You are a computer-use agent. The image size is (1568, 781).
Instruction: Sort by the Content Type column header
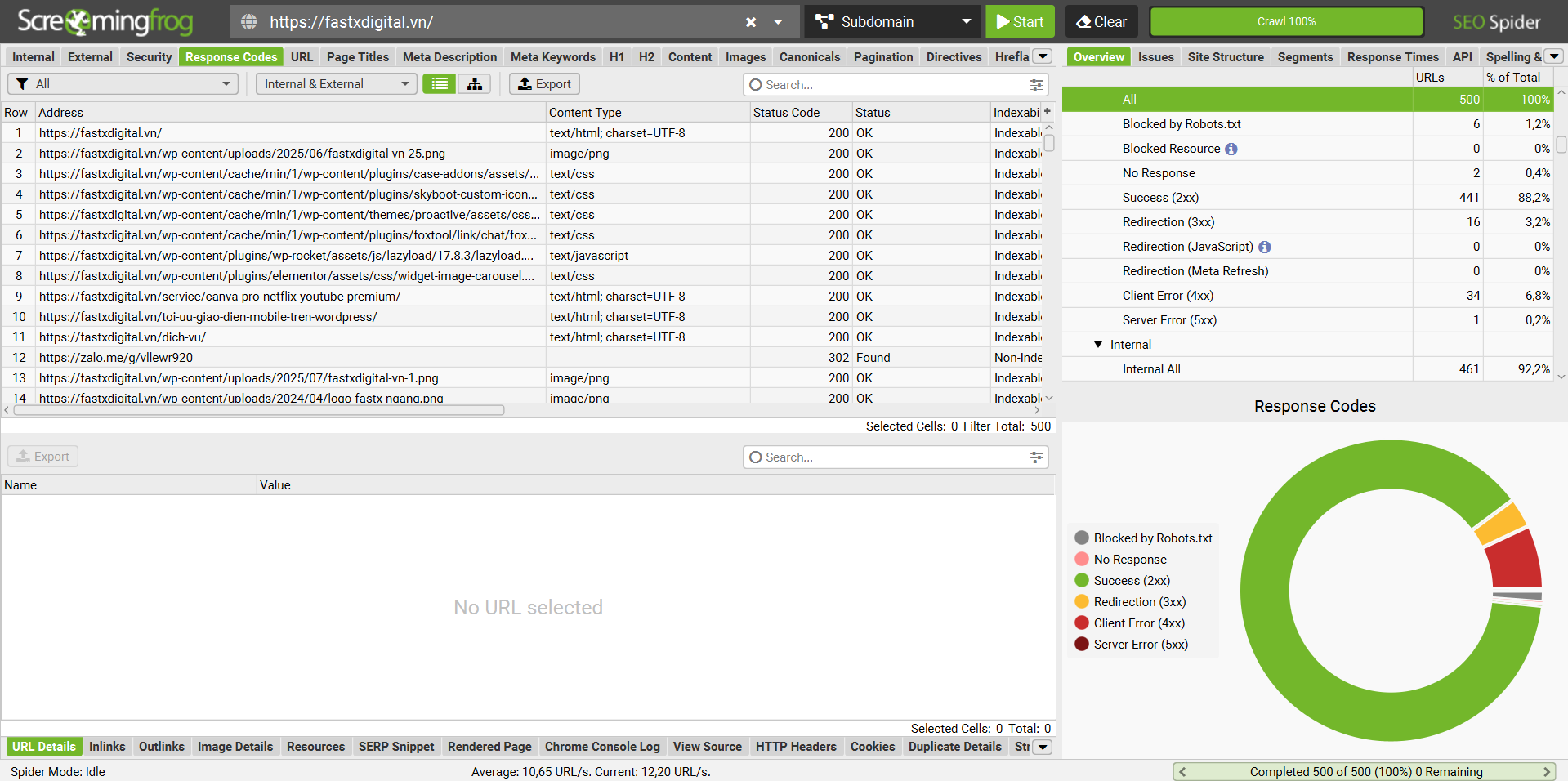pos(648,113)
